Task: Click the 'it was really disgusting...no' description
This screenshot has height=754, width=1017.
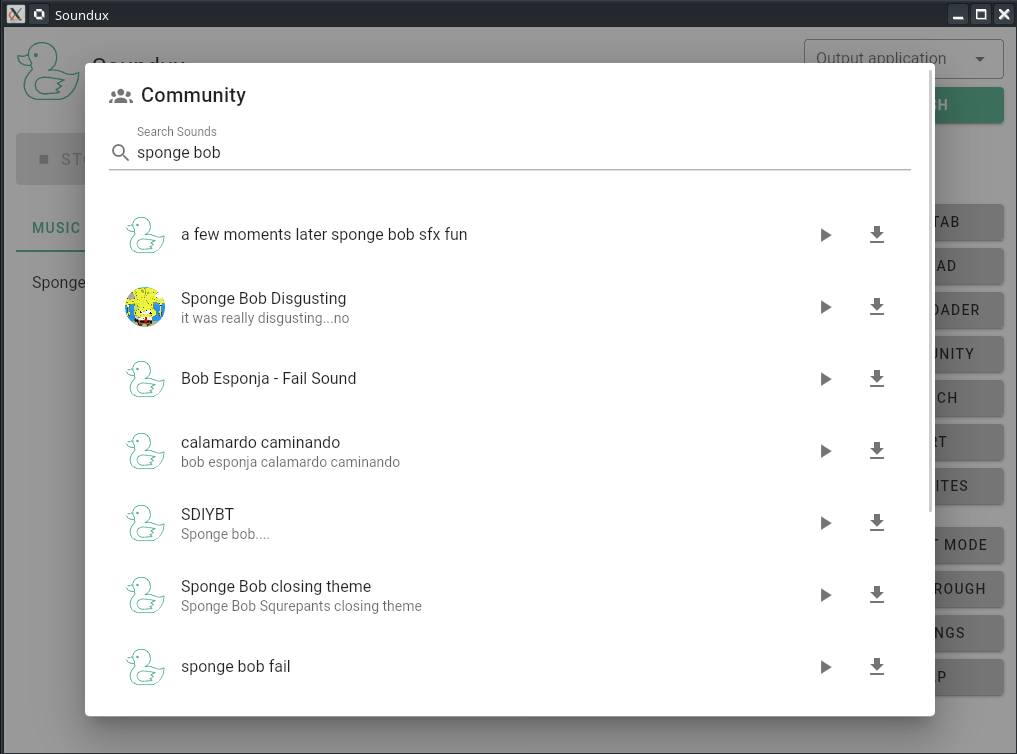Action: [x=265, y=318]
